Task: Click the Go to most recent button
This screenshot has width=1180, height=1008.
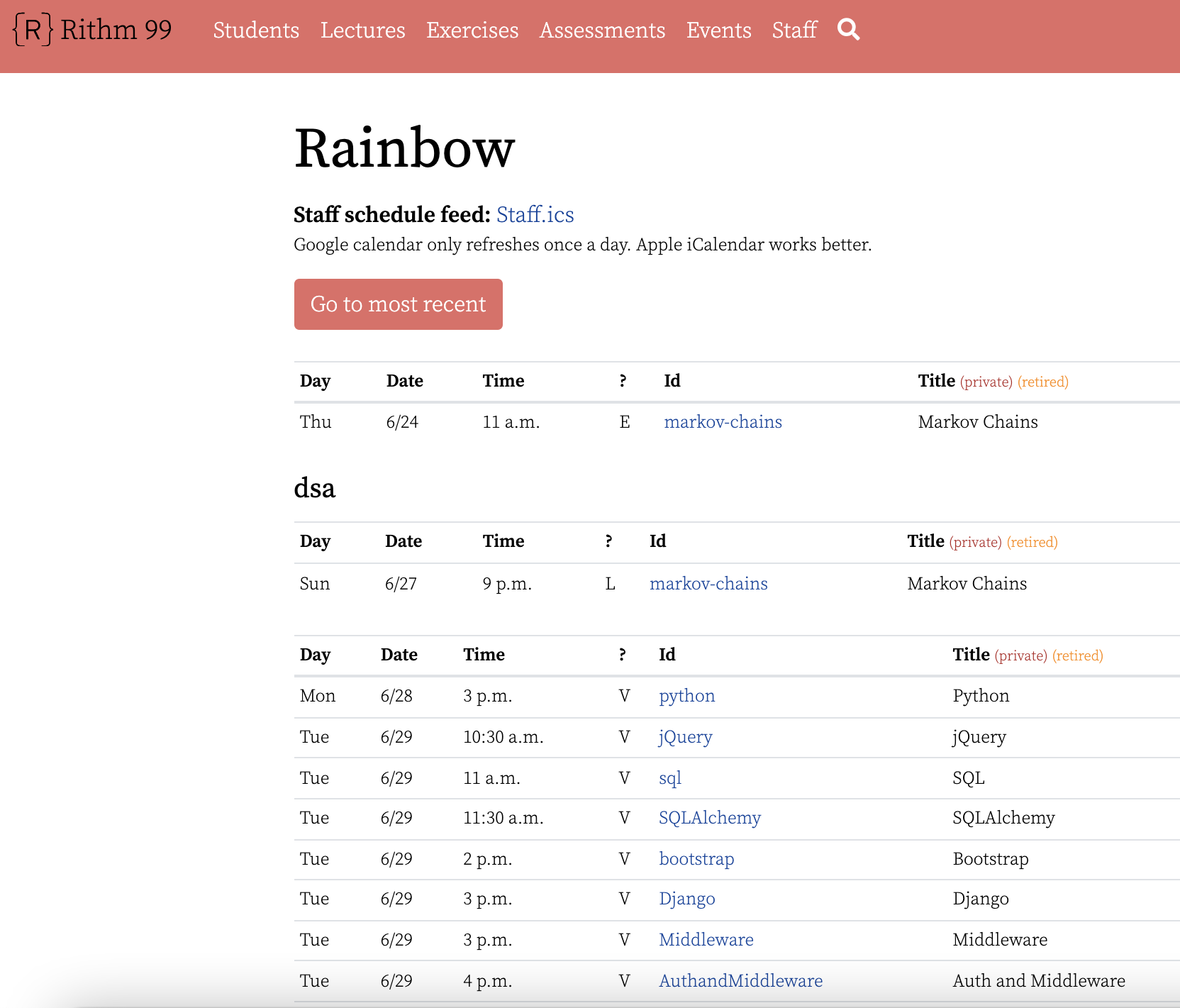Action: [x=399, y=304]
